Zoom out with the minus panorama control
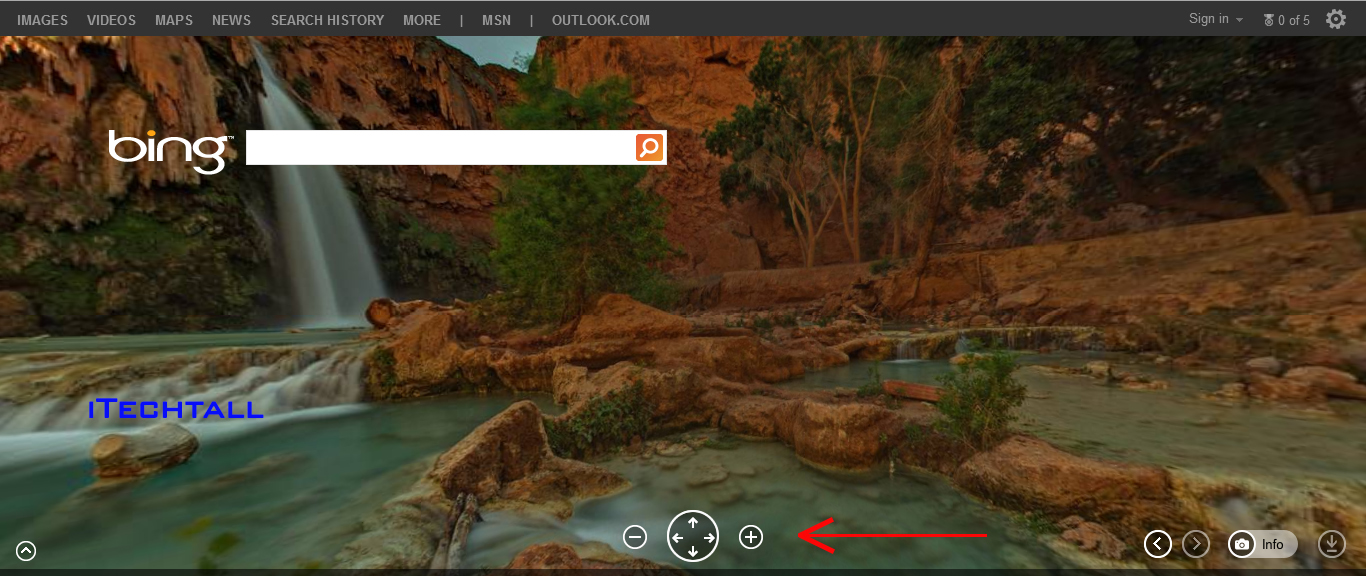 [x=635, y=537]
